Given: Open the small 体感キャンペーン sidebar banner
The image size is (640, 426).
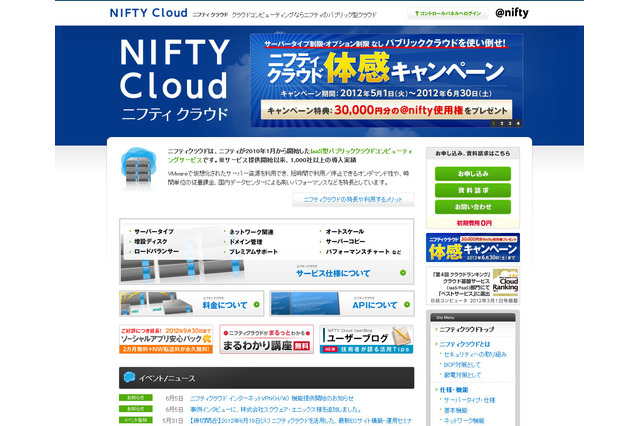Looking at the screenshot, I should 473,248.
